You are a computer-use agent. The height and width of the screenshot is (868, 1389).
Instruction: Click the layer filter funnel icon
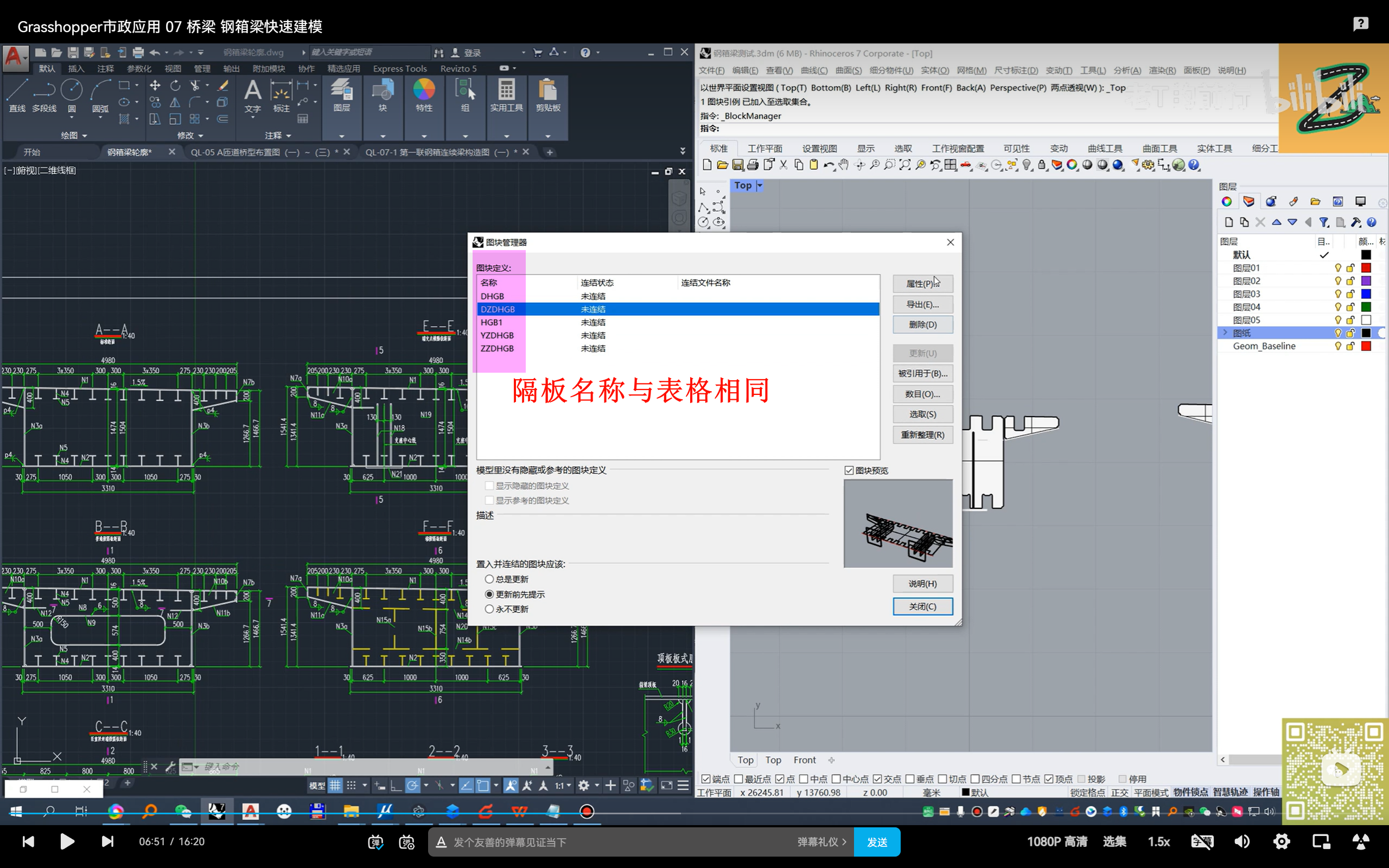[1323, 222]
